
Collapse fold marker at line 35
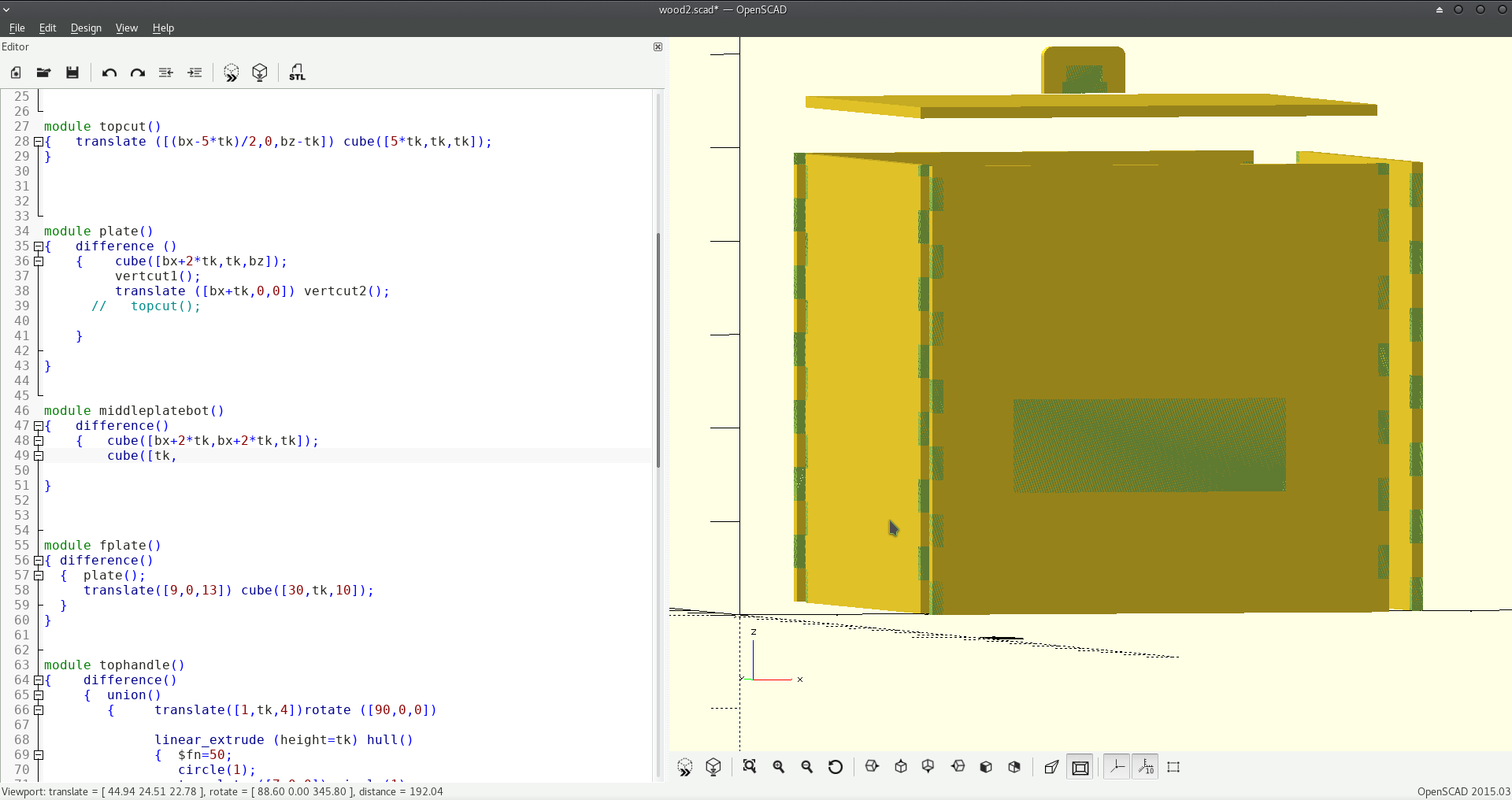[38, 246]
